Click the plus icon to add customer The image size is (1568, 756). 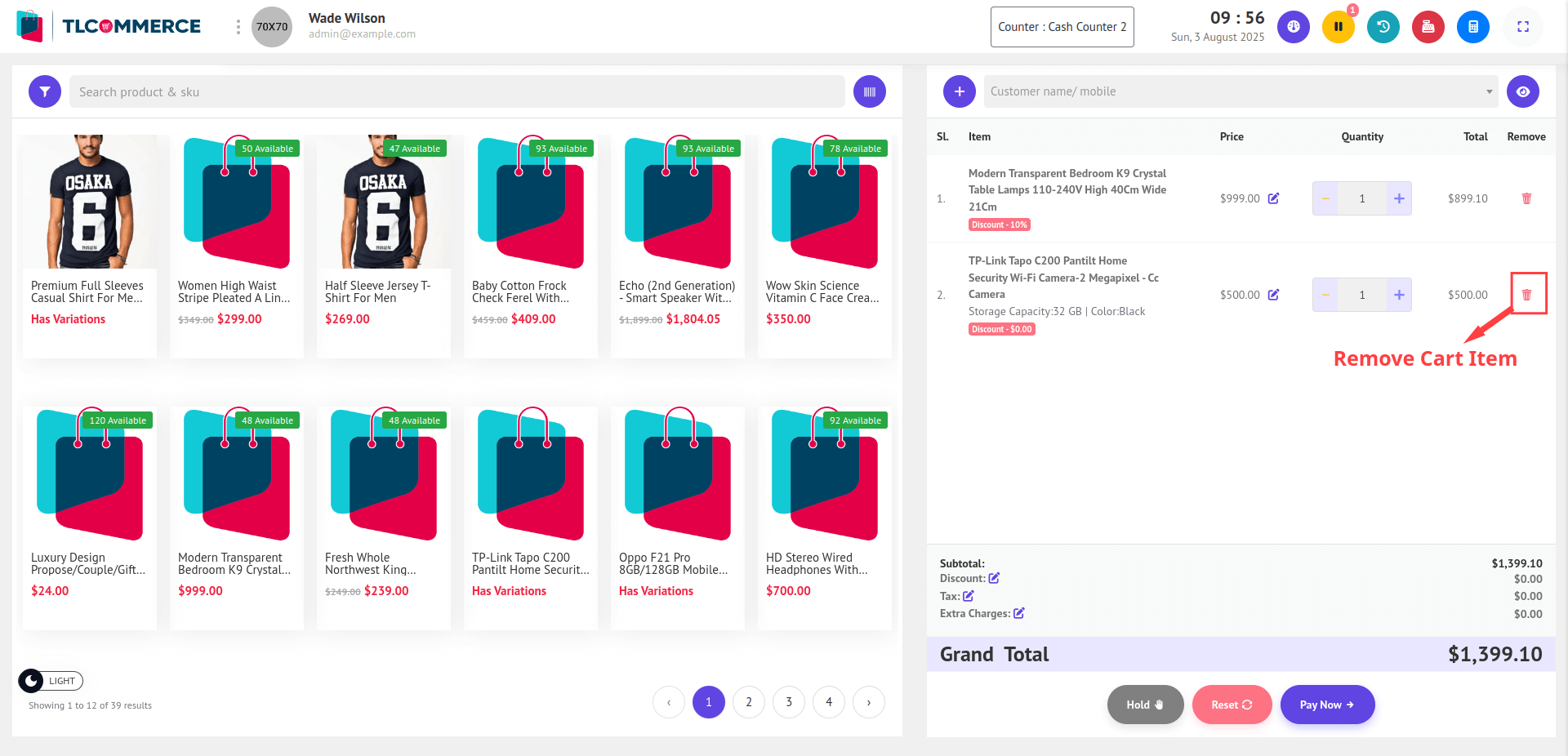point(959,91)
